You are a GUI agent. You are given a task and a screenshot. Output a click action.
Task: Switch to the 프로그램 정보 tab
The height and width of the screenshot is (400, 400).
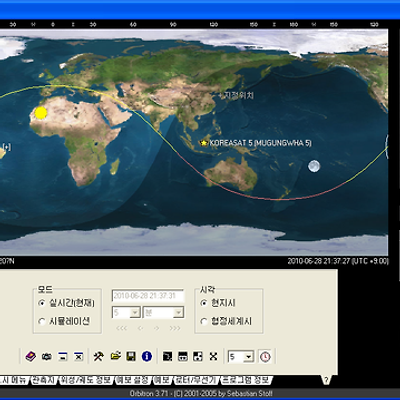(246, 380)
